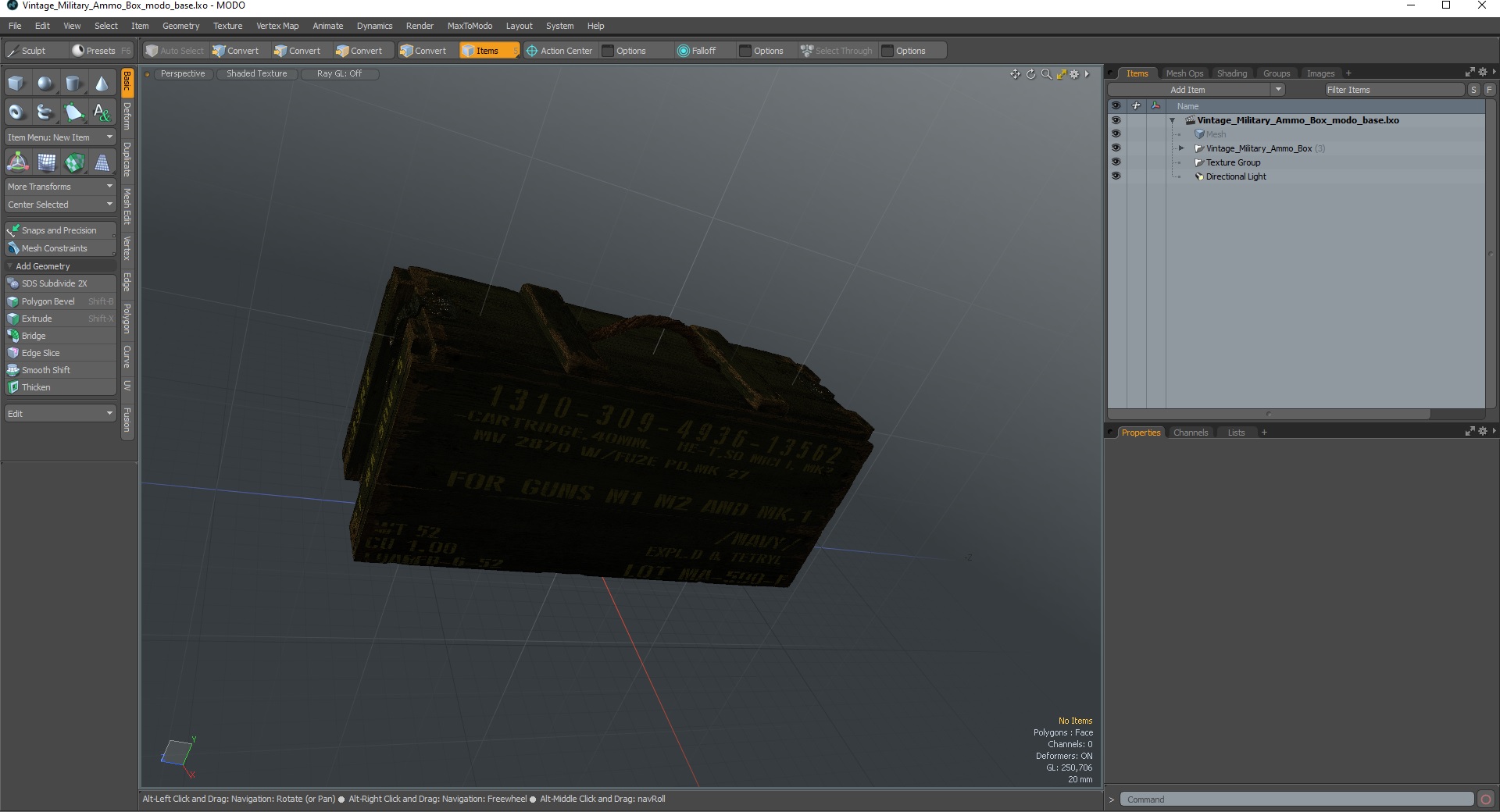Screen dimensions: 1500x812
Task: Open Items panel settings gear
Action: pos(1483,73)
